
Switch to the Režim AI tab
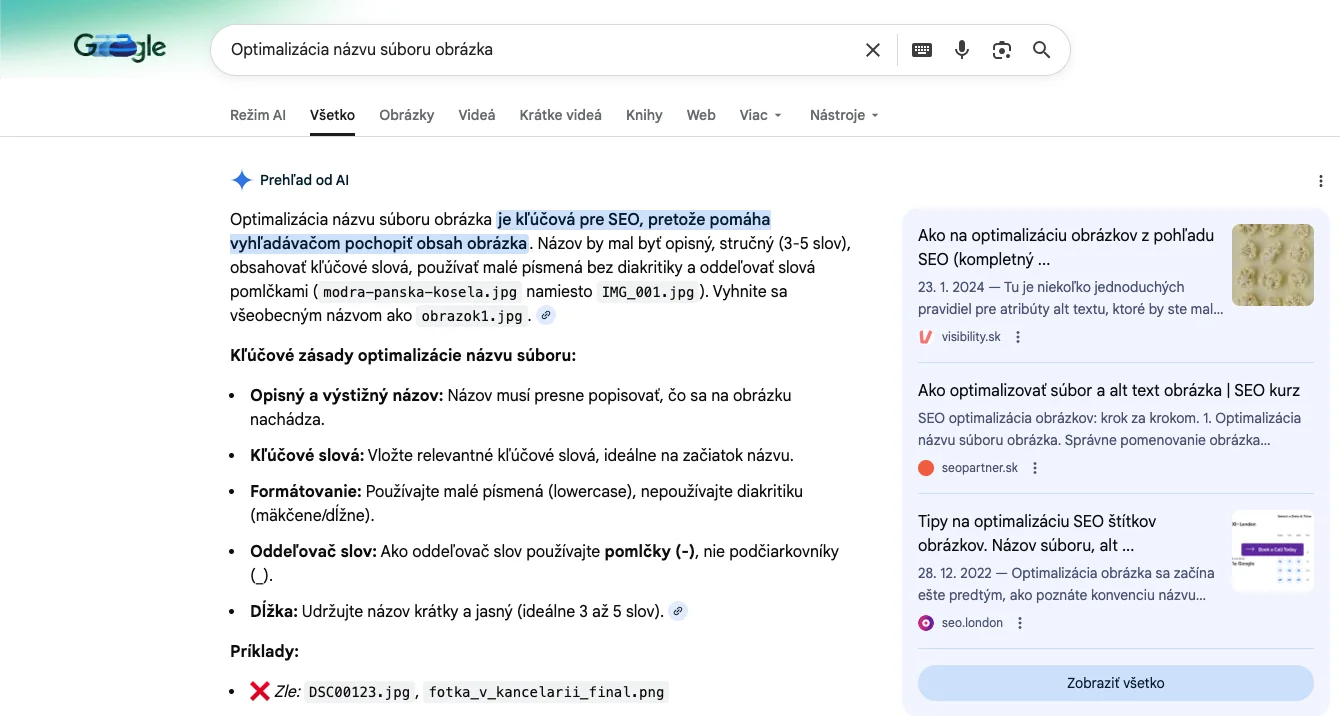[x=257, y=115]
